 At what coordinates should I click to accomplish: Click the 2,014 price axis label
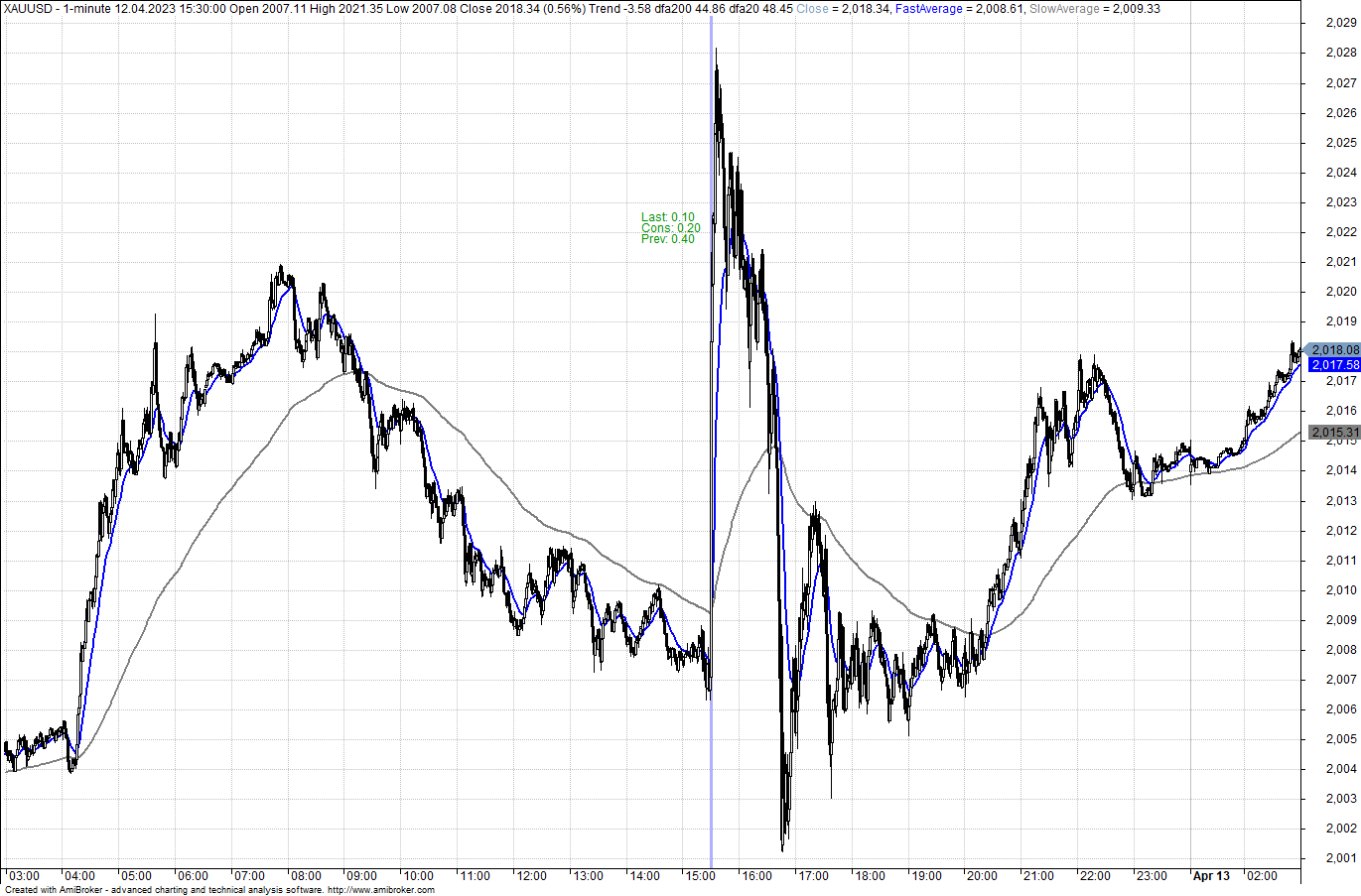pos(1341,470)
